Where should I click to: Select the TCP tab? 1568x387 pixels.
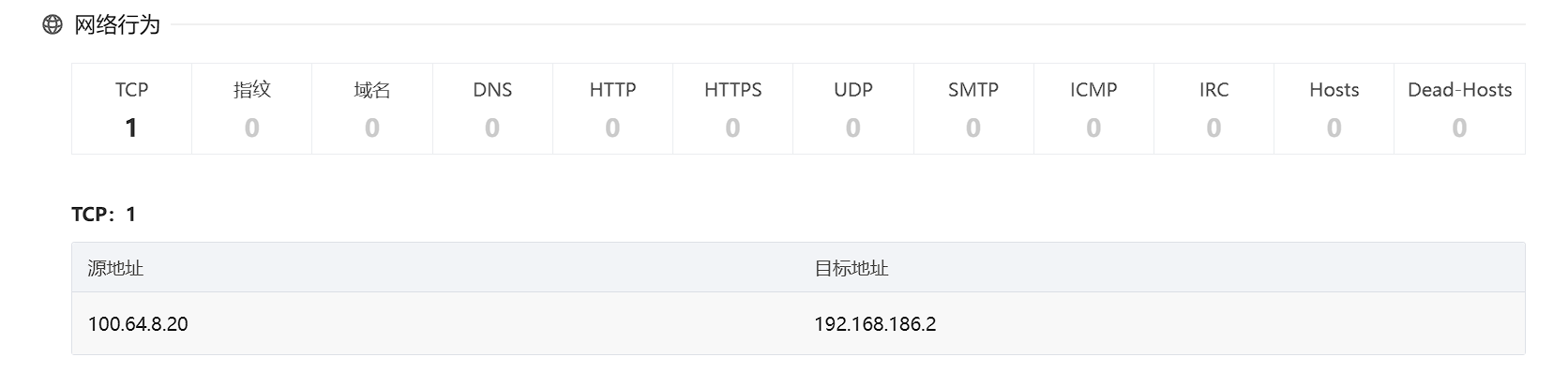coord(131,109)
